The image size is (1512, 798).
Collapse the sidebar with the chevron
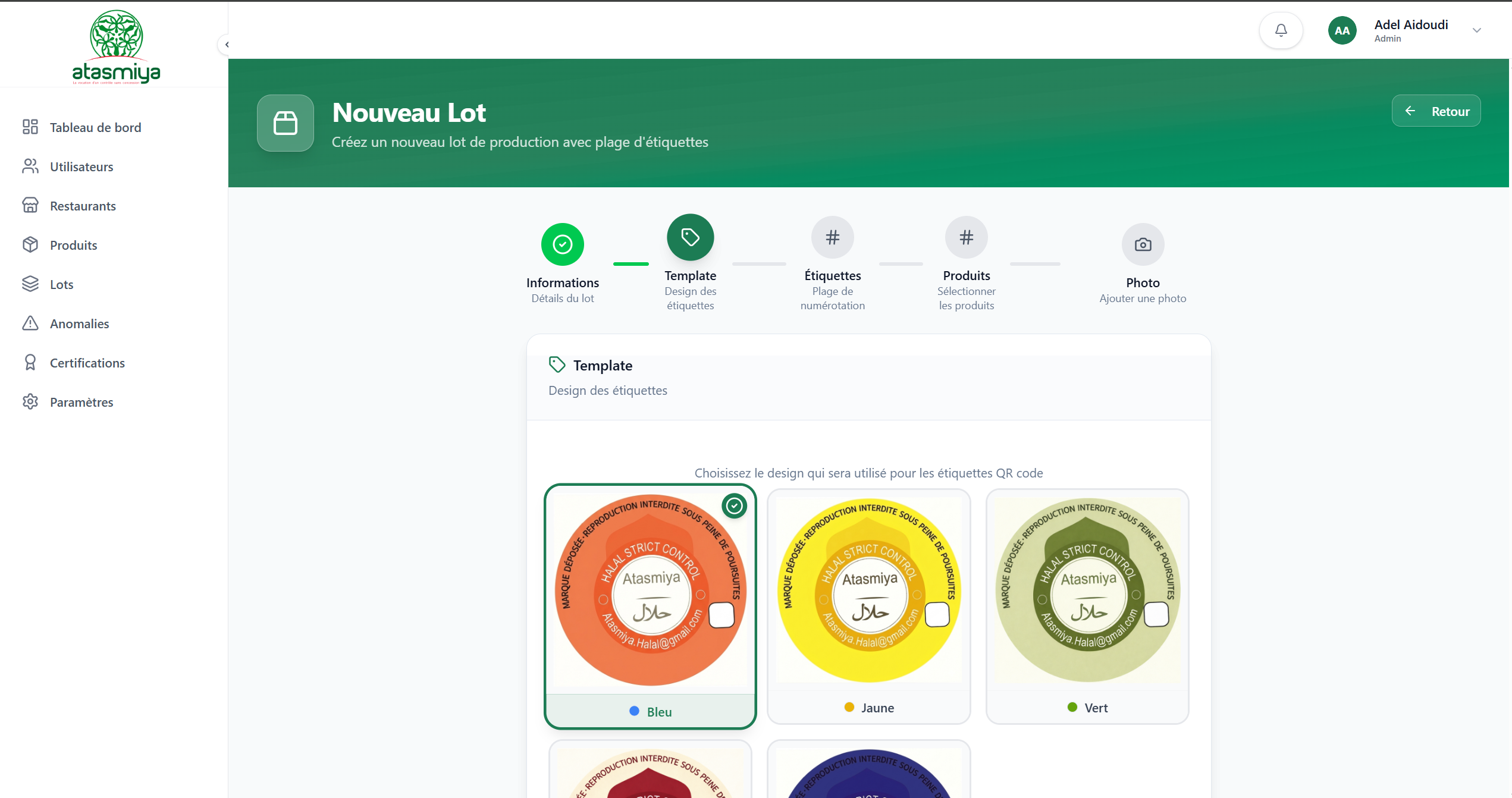[226, 45]
